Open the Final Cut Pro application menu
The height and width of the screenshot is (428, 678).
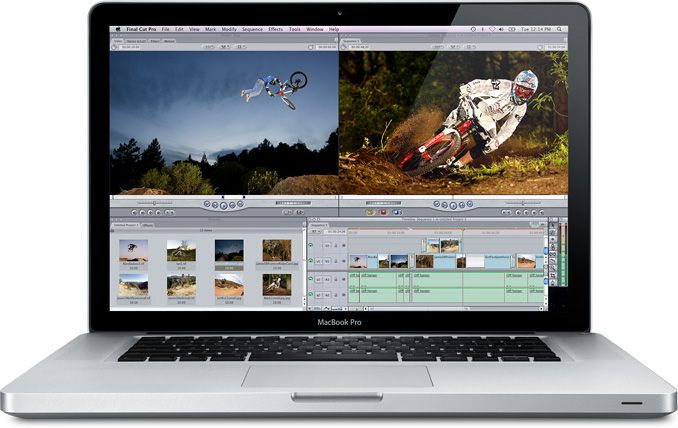pyautogui.click(x=141, y=29)
